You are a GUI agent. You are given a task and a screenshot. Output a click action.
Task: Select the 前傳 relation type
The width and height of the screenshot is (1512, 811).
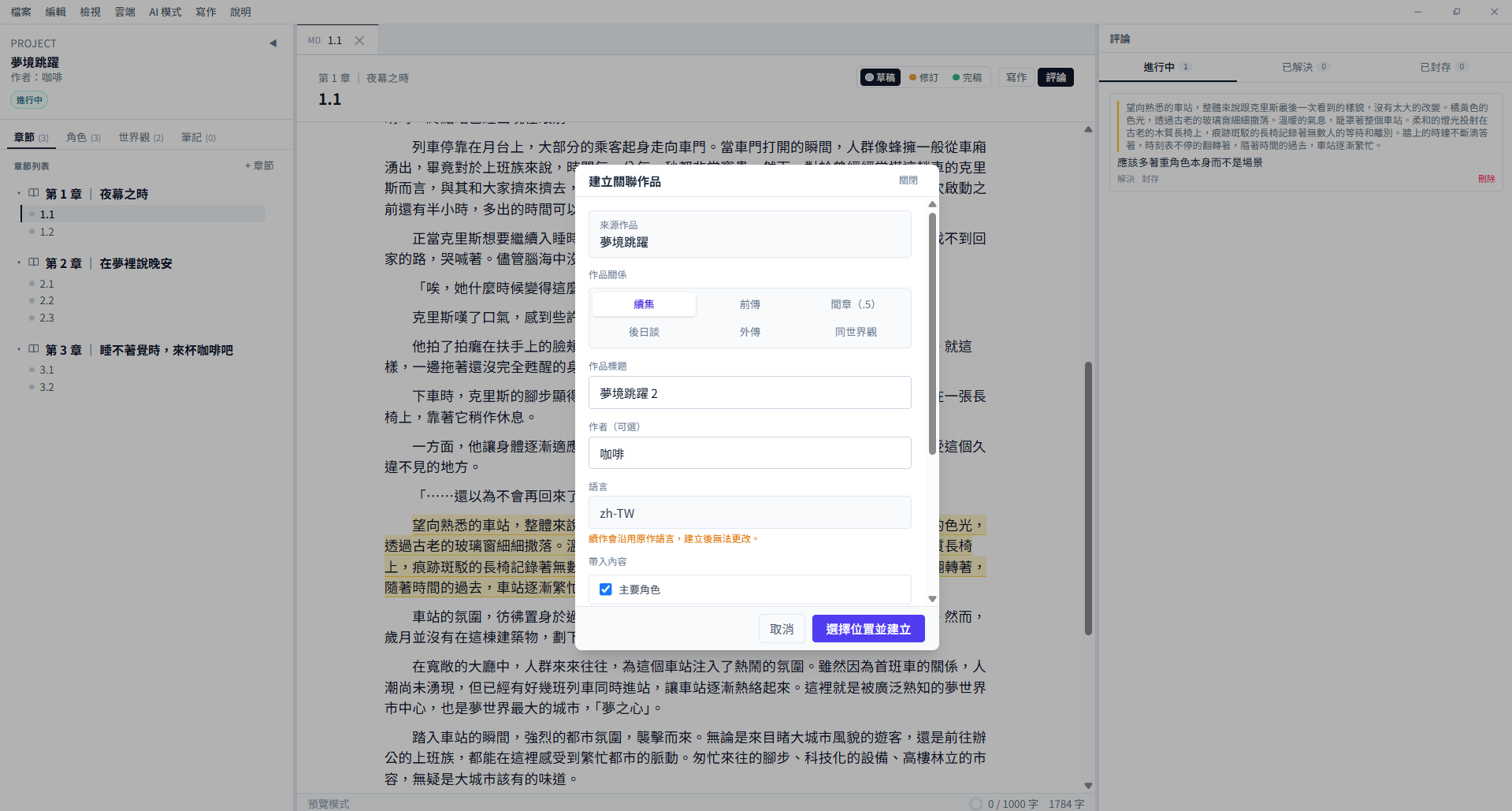coord(750,304)
